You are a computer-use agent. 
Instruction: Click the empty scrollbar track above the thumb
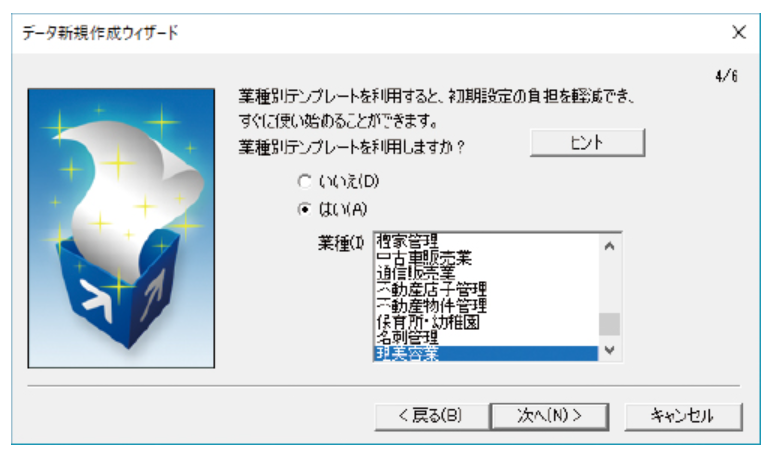coord(610,284)
